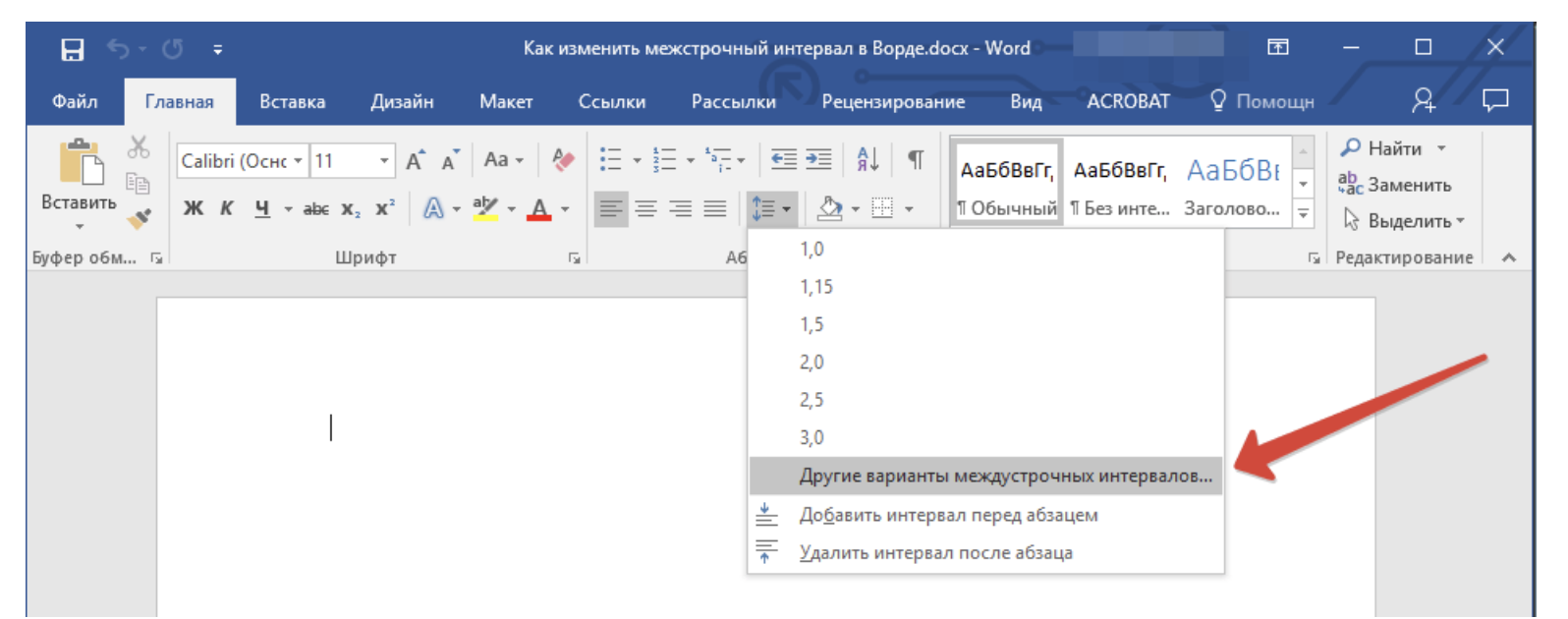Image resolution: width=1568 pixels, height=619 pixels.
Task: Click the red font color button
Action: 539,208
